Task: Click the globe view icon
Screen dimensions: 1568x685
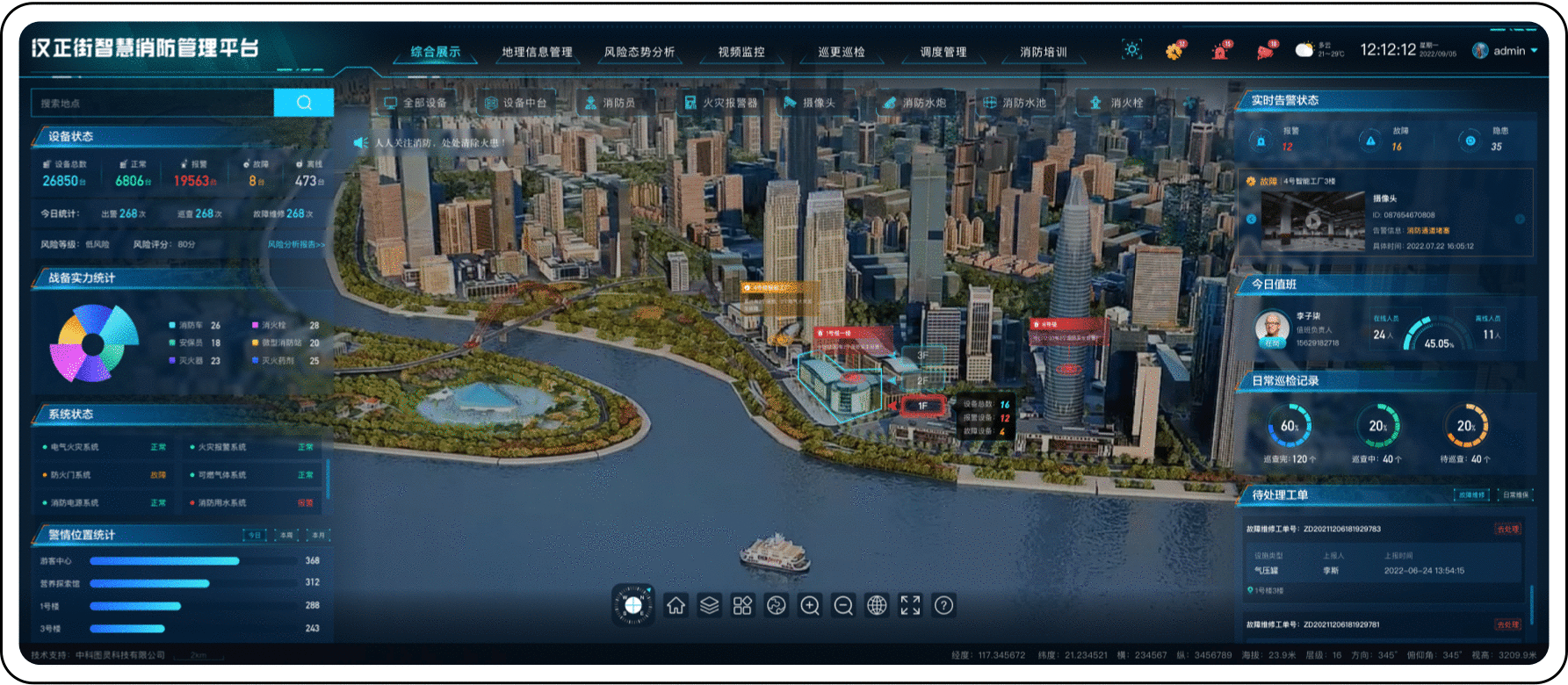Action: [x=877, y=605]
